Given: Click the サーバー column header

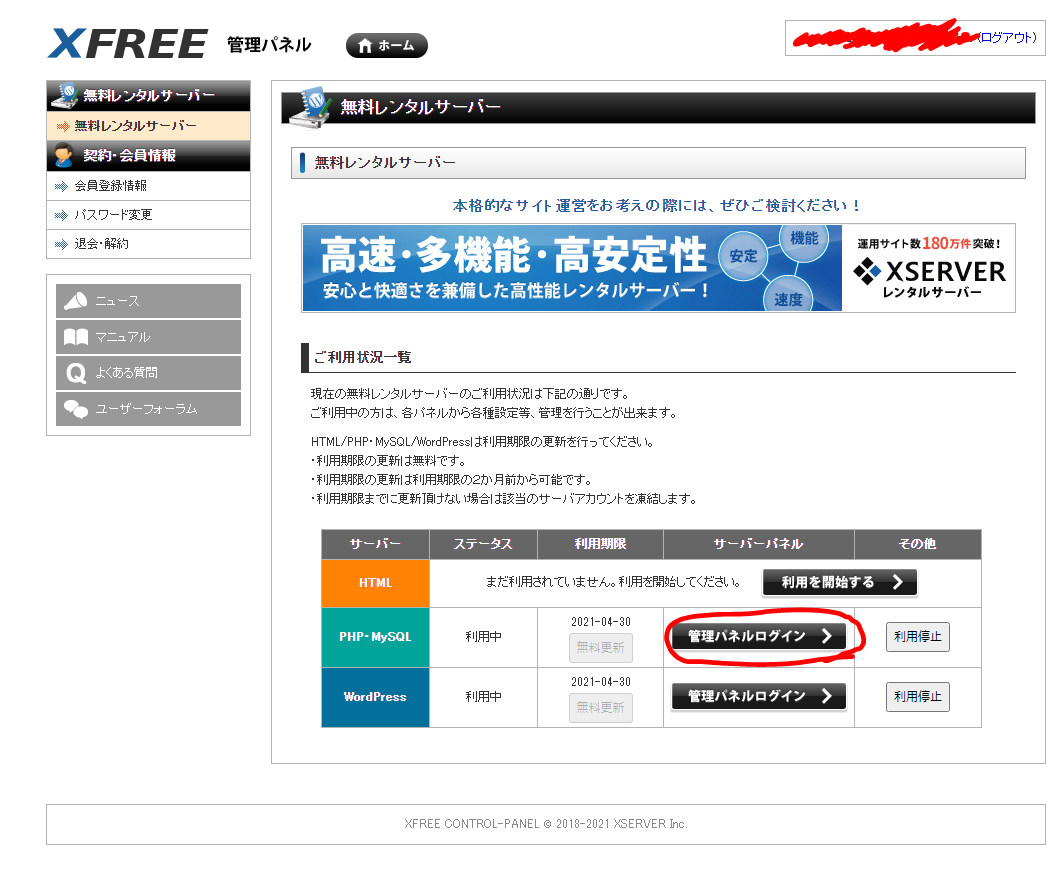Looking at the screenshot, I should coord(375,544).
